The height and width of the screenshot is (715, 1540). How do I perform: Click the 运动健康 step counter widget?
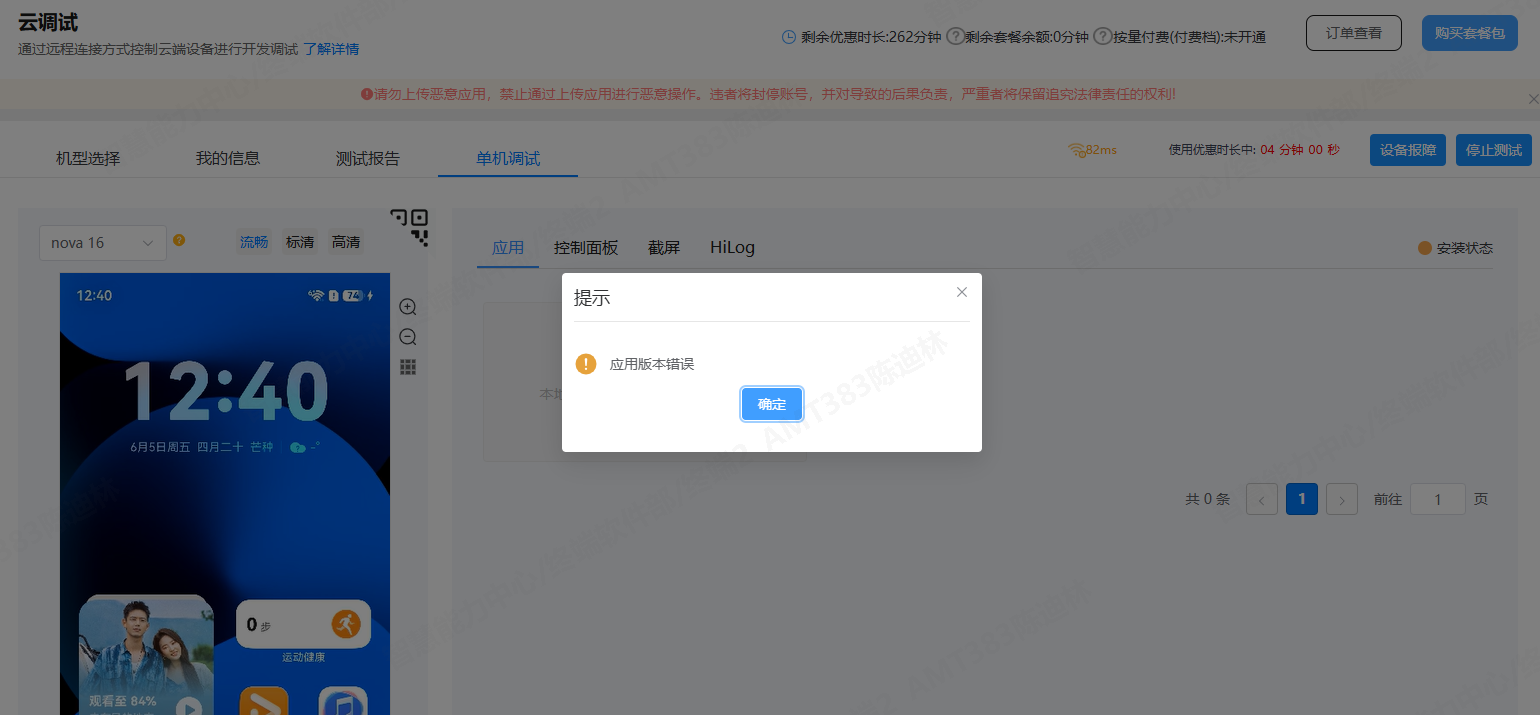click(303, 624)
